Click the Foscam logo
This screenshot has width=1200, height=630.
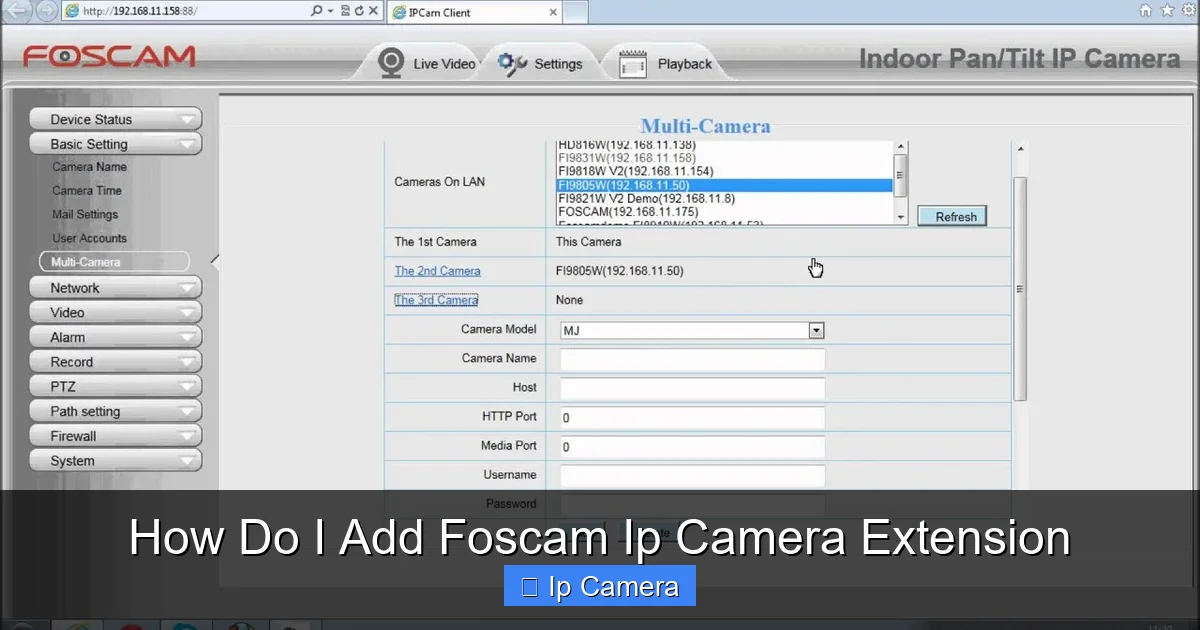click(109, 57)
